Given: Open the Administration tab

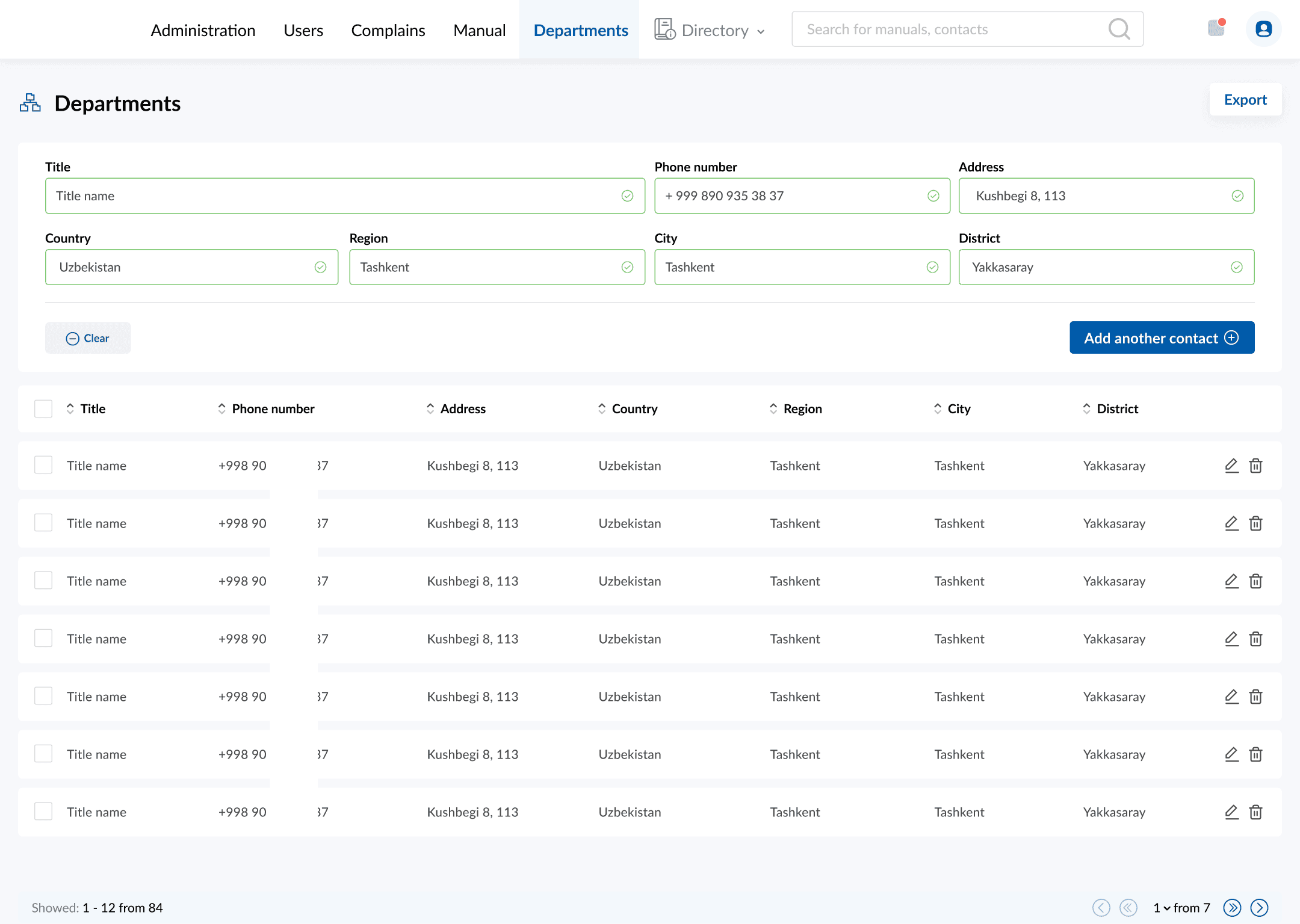Looking at the screenshot, I should 203,30.
